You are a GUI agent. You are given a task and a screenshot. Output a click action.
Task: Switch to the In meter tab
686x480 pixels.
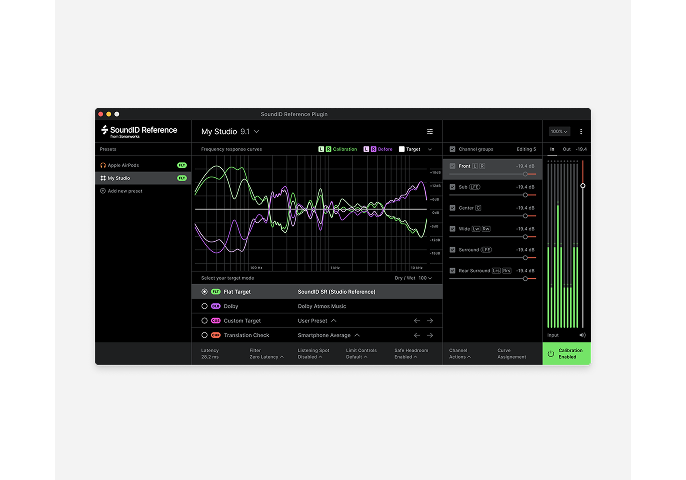[x=552, y=149]
